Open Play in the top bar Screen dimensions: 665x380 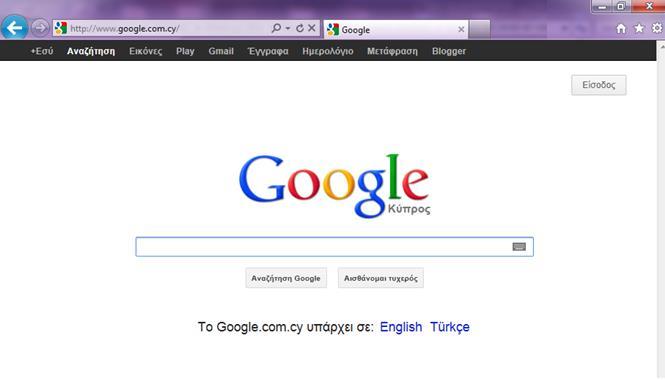click(185, 51)
